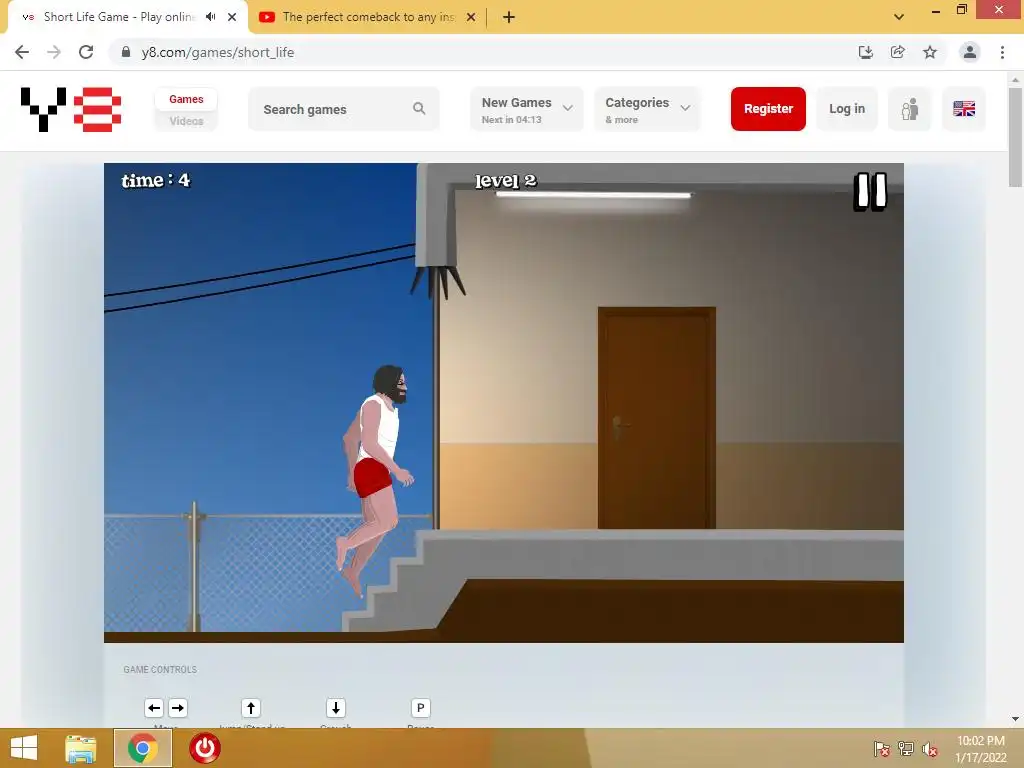Screen dimensions: 1024x768
Task: Open the Chrome profile icon
Action: (970, 52)
